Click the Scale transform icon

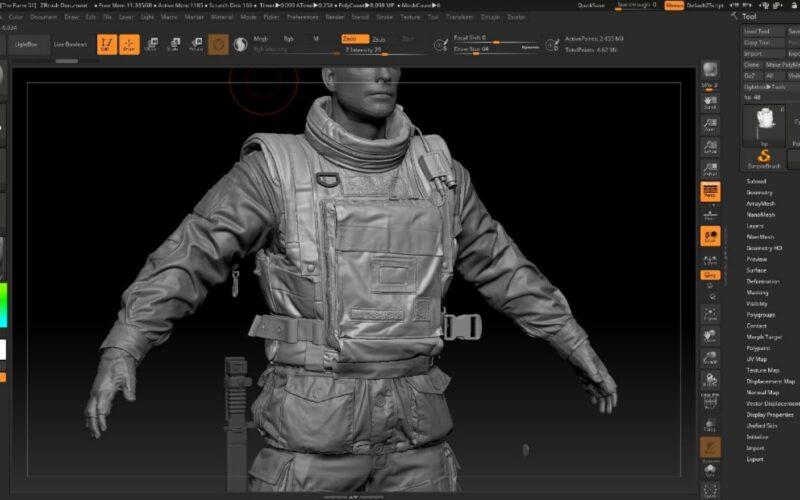point(173,44)
